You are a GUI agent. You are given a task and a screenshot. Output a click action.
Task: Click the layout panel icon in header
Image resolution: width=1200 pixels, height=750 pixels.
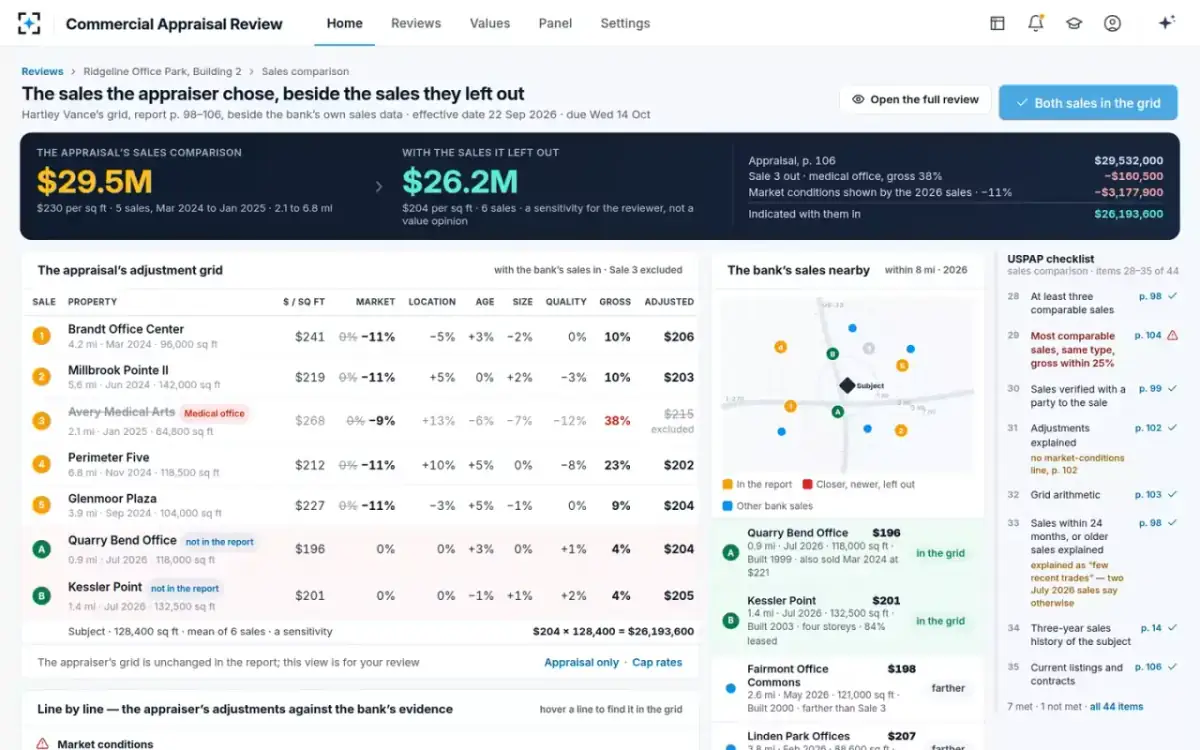click(997, 23)
